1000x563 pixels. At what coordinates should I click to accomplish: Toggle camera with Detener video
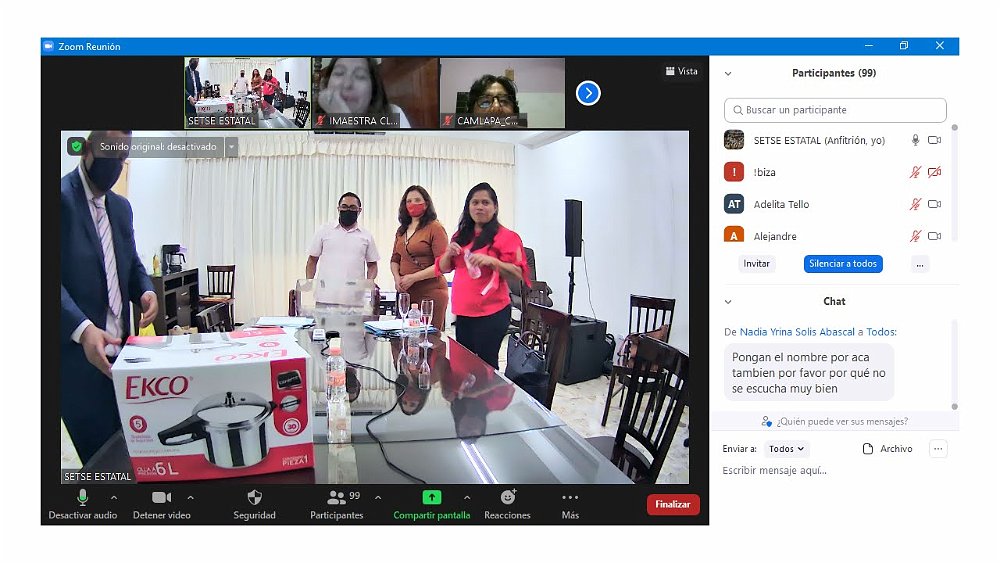coord(161,497)
